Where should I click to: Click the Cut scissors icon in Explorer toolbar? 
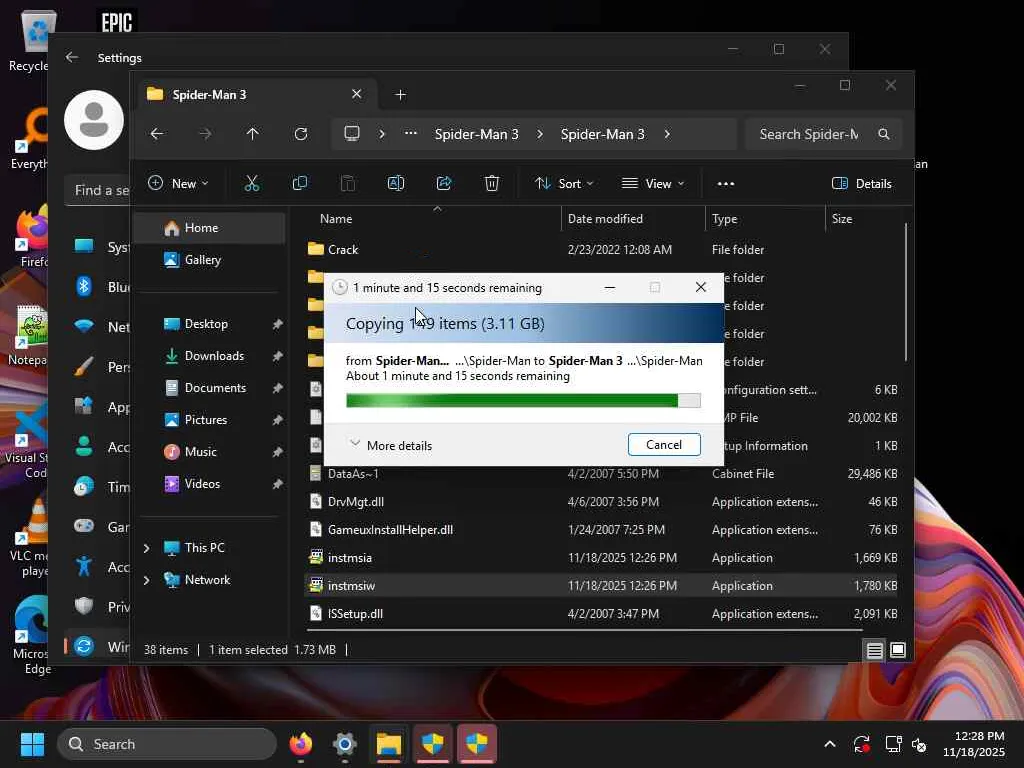click(x=251, y=184)
